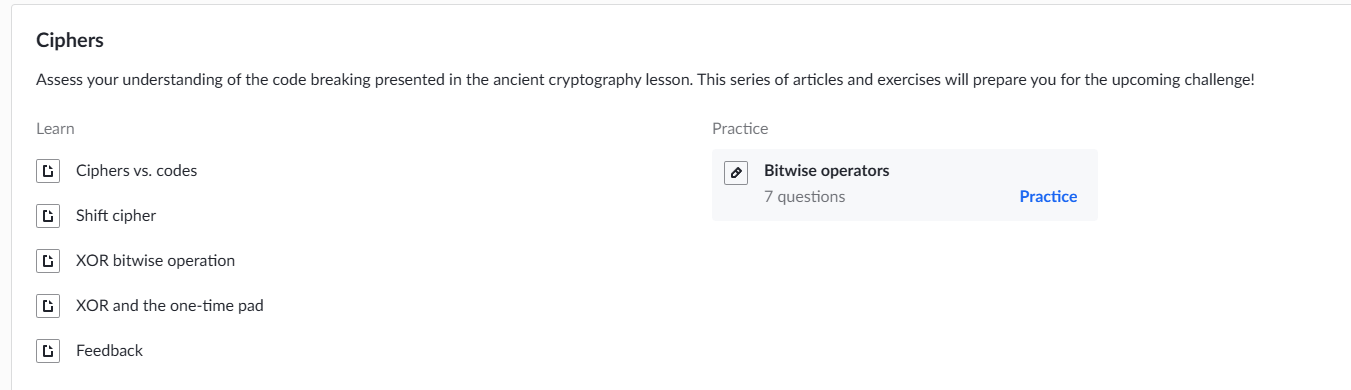Open XOR and the one-time pad article
This screenshot has height=390, width=1351.
point(170,306)
